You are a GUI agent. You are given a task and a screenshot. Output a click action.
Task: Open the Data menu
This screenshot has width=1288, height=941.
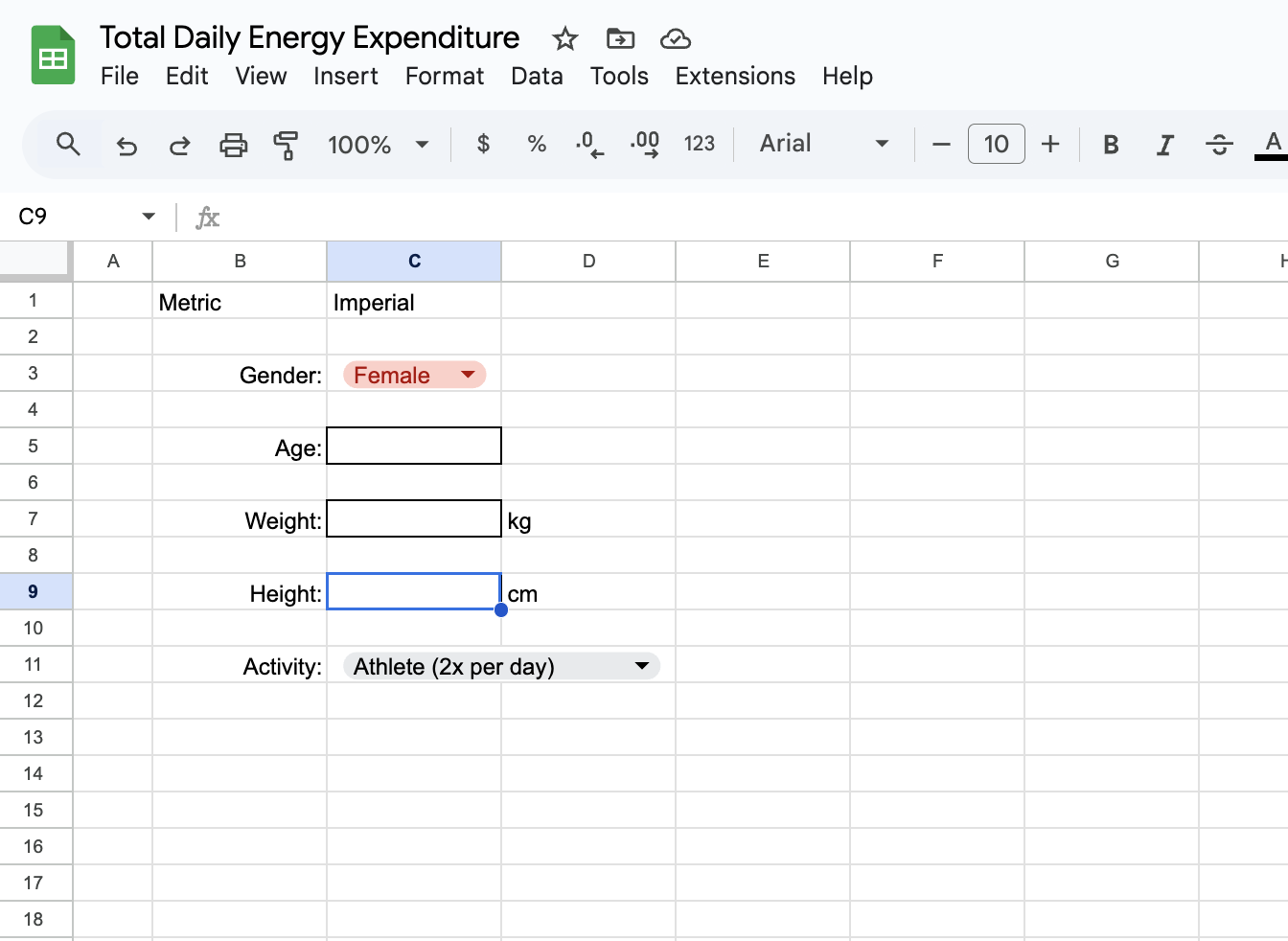pyautogui.click(x=537, y=76)
